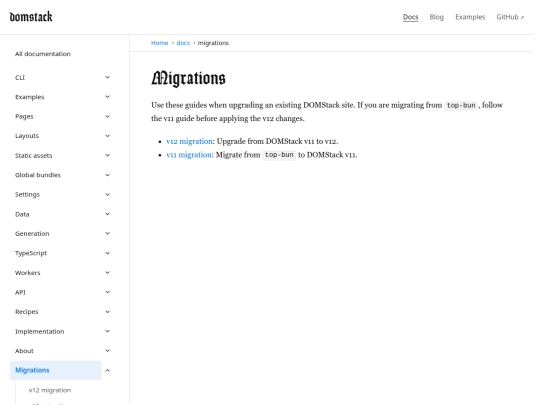Expand the Generation section chevron
The height and width of the screenshot is (405, 540).
pyautogui.click(x=107, y=233)
